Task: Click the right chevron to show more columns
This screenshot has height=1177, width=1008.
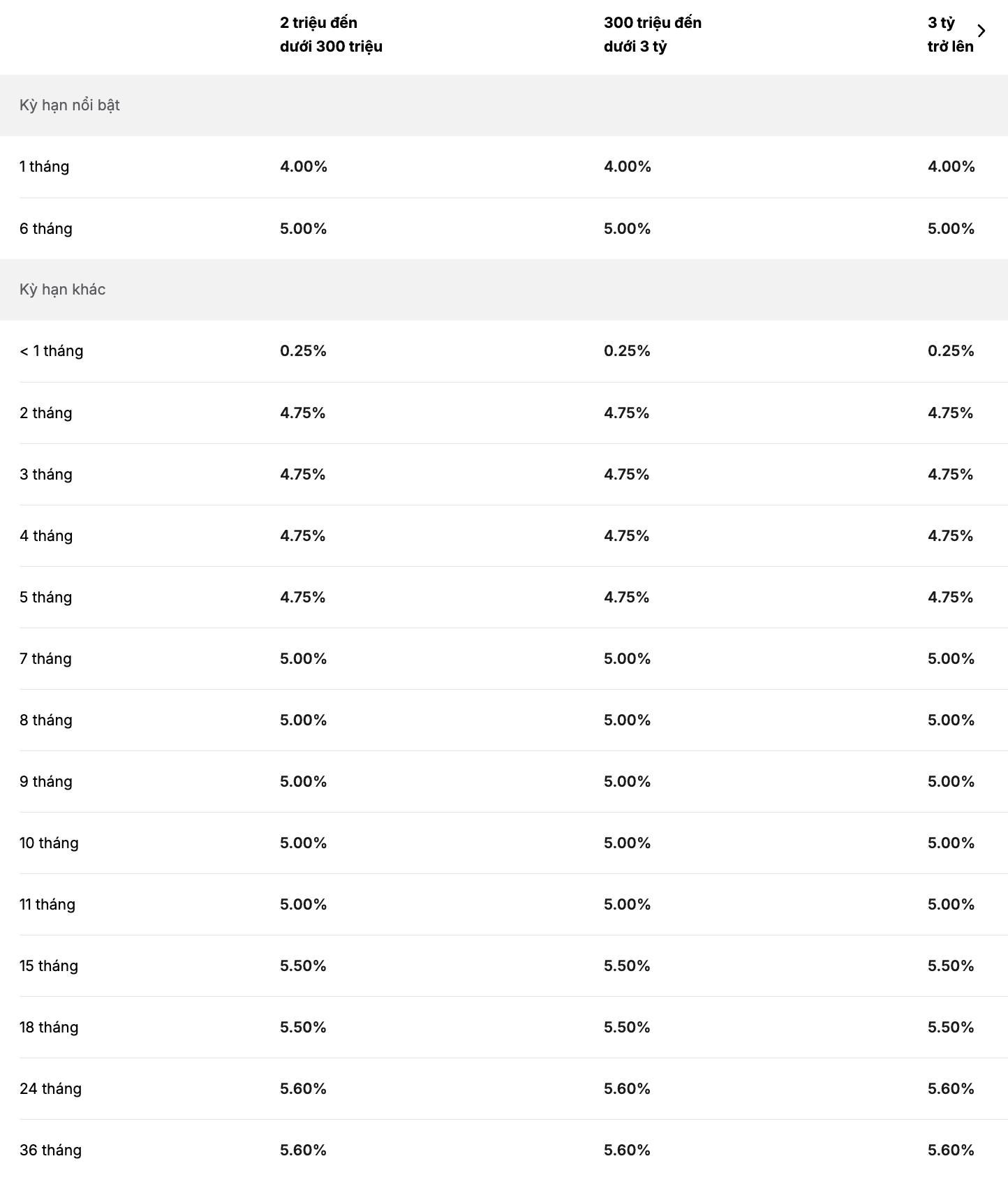Action: (981, 31)
